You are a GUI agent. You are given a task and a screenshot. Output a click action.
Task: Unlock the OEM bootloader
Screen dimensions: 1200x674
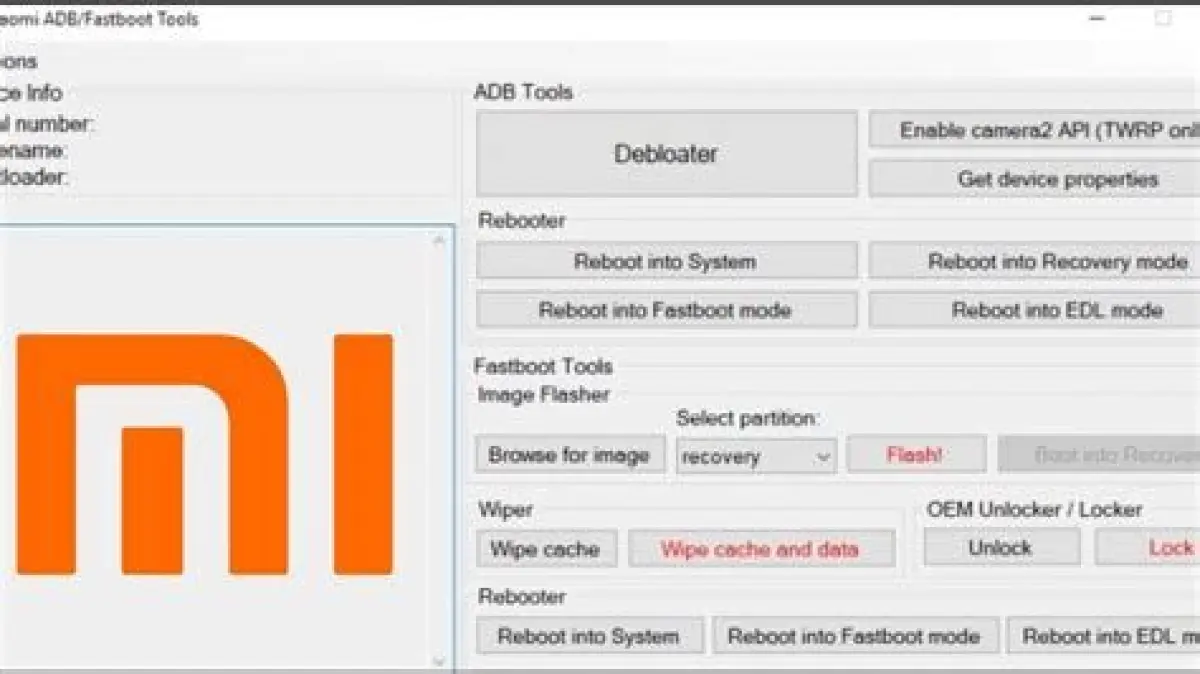pos(1000,548)
